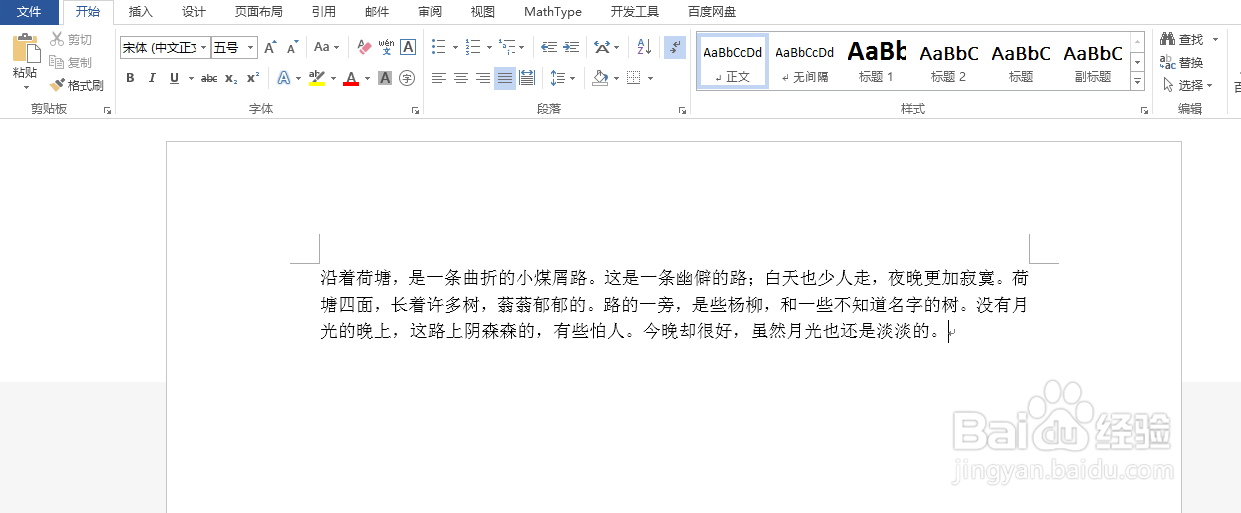
Task: Switch to the 页面布局 tab
Action: click(x=258, y=12)
